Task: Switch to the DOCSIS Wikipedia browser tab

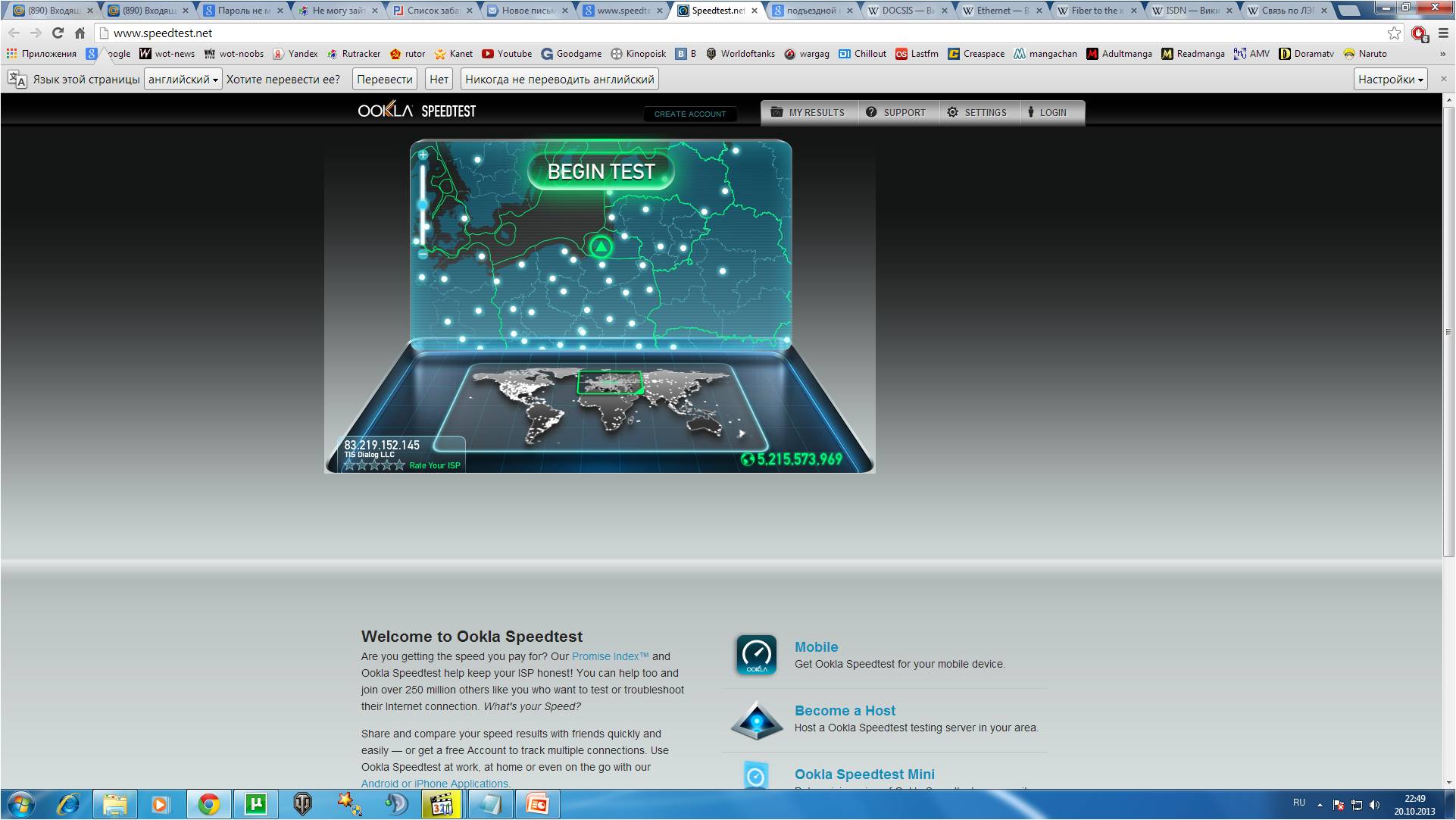Action: (906, 11)
